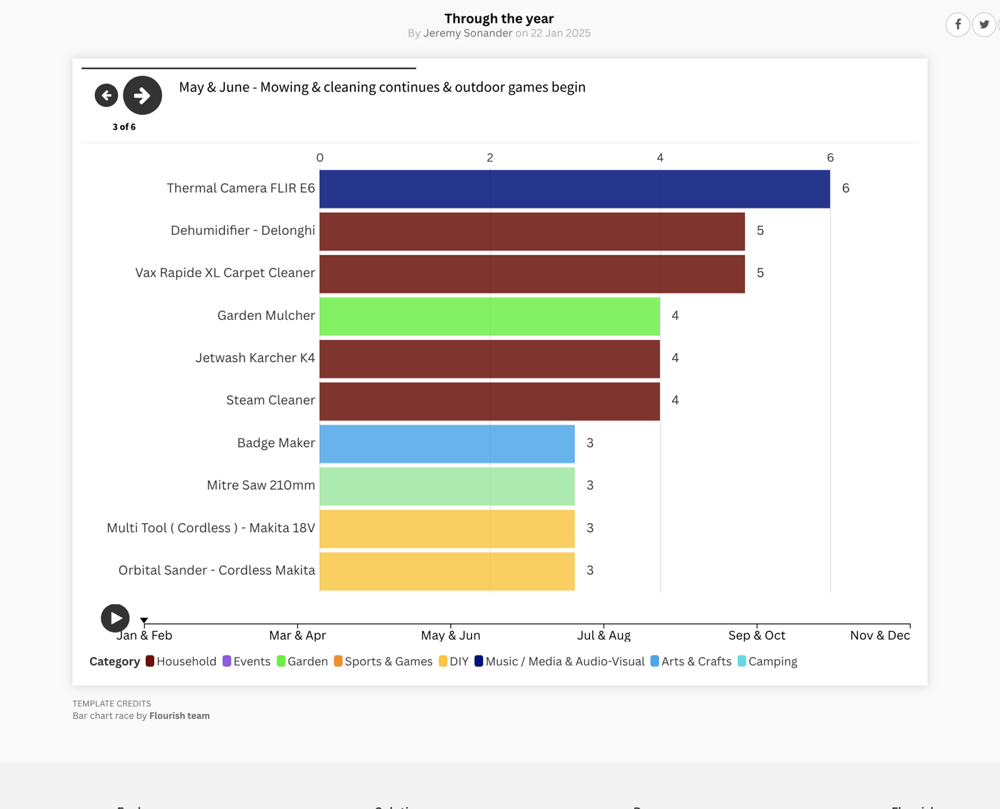Viewport: 1000px width, 809px height.
Task: Jump timeline to Jan & Feb
Action: (144, 635)
